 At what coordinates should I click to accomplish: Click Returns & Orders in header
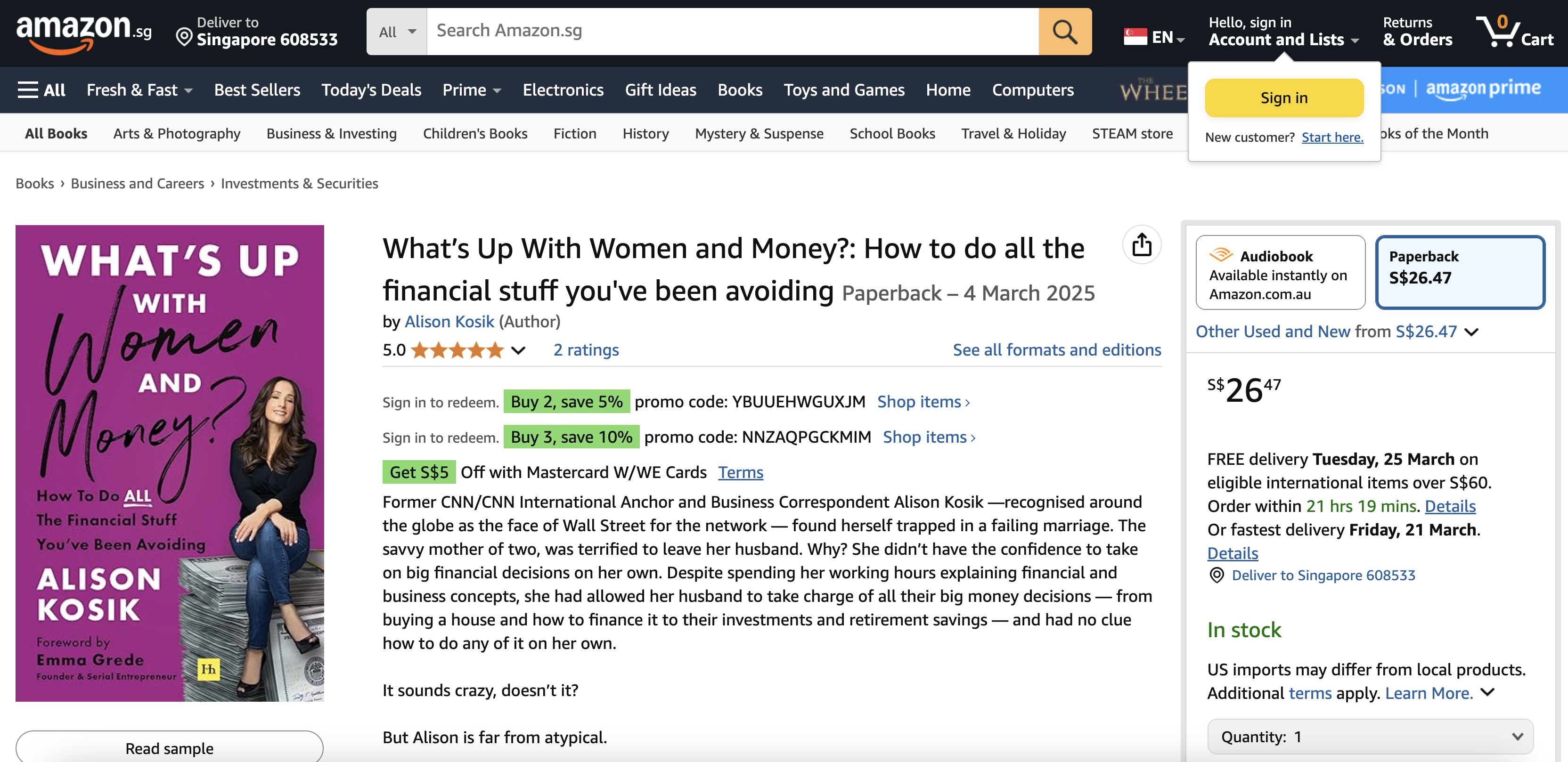pos(1417,31)
